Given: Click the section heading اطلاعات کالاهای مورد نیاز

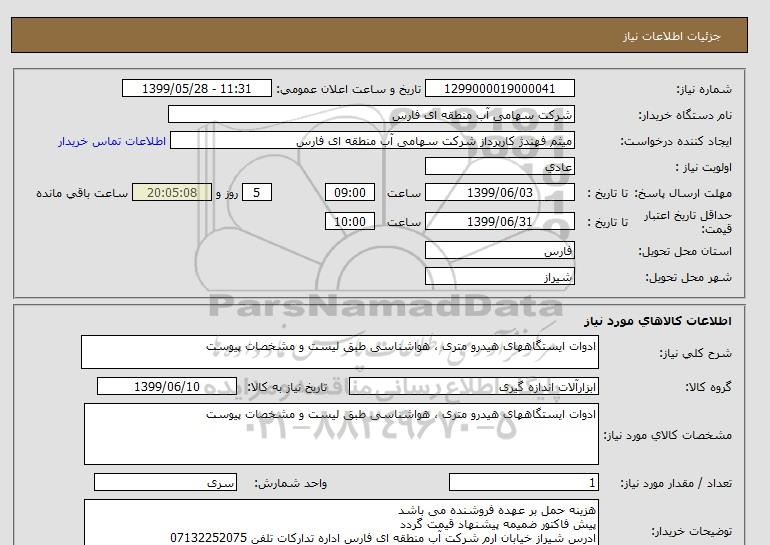Looking at the screenshot, I should (658, 321).
